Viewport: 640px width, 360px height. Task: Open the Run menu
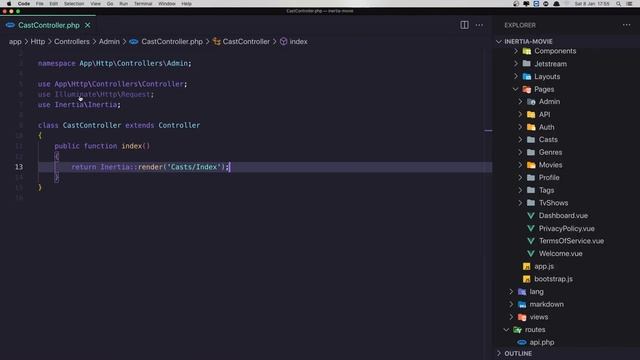(x=124, y=4)
